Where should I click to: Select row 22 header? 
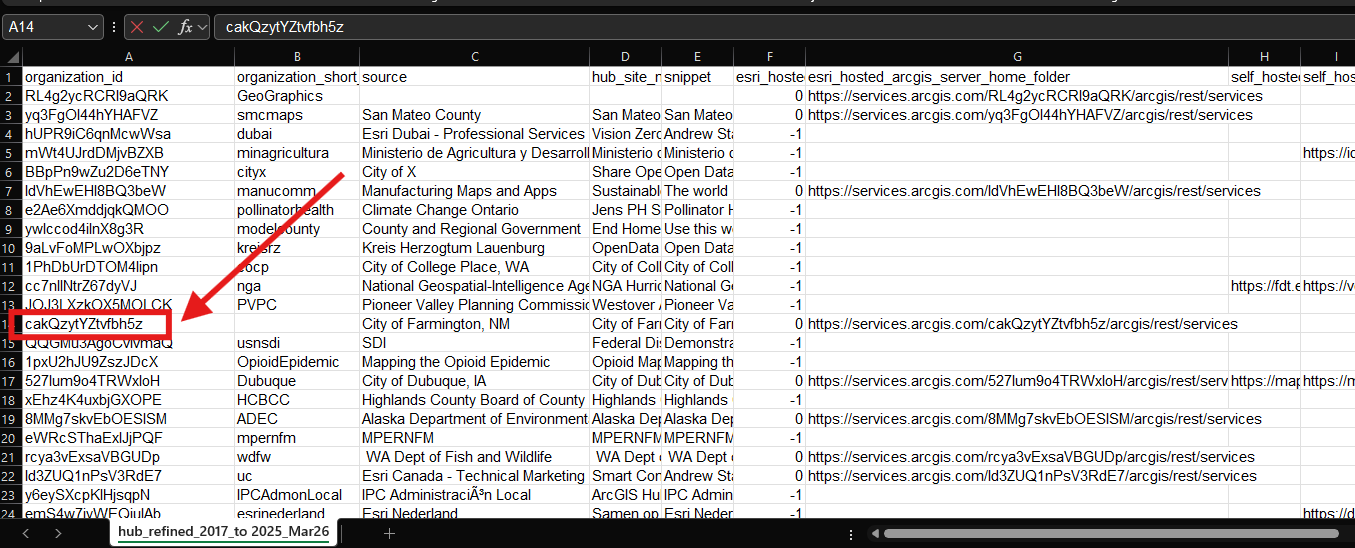[11, 476]
